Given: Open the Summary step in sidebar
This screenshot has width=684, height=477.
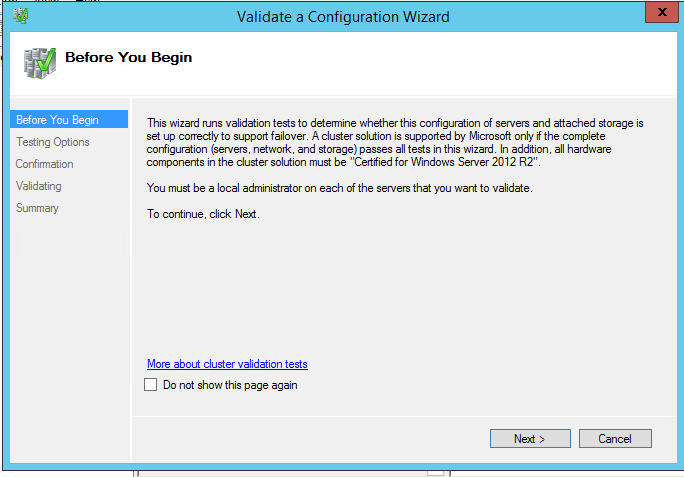Looking at the screenshot, I should coord(37,208).
